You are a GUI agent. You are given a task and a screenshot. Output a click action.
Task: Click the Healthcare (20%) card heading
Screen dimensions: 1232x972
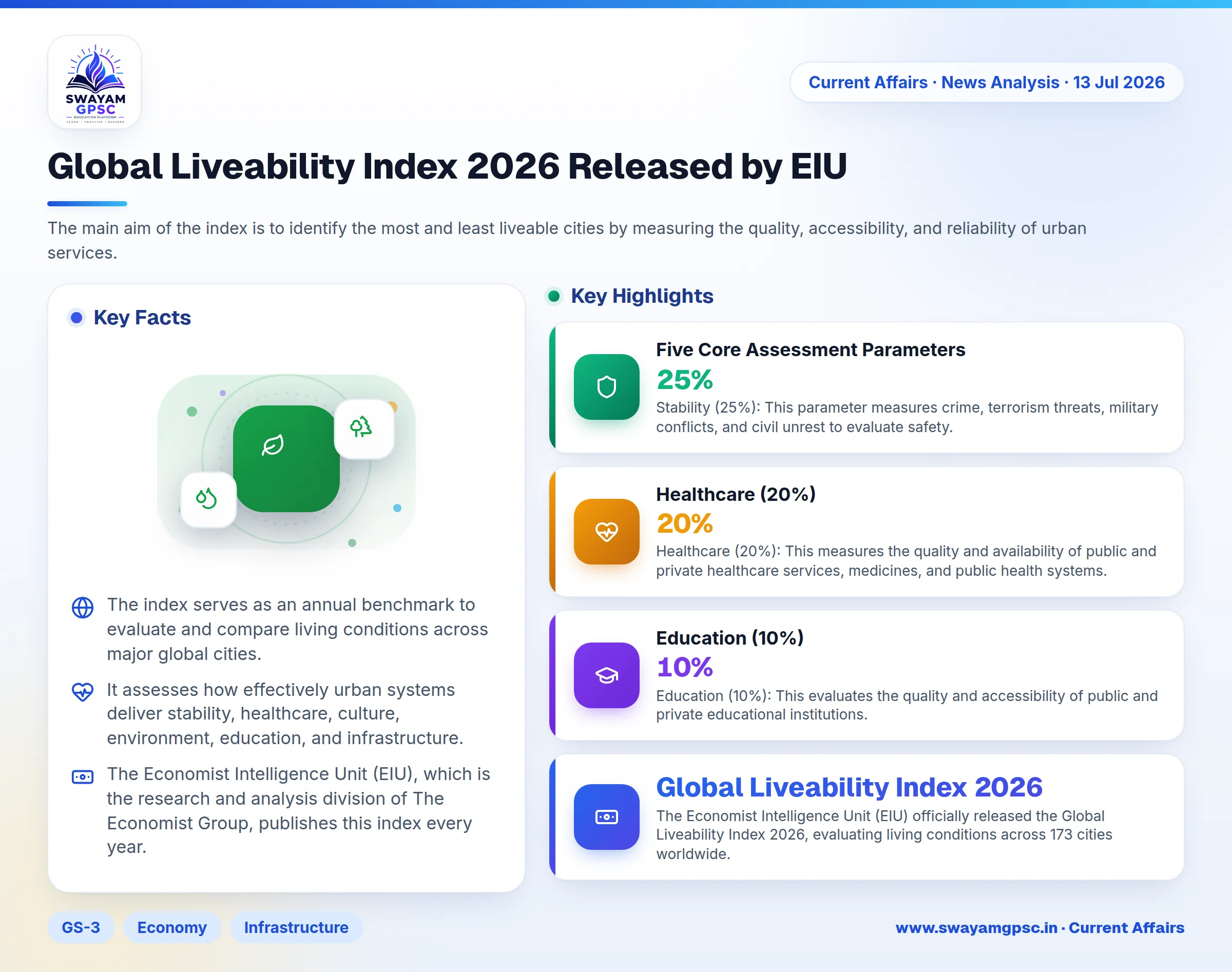coord(736,494)
